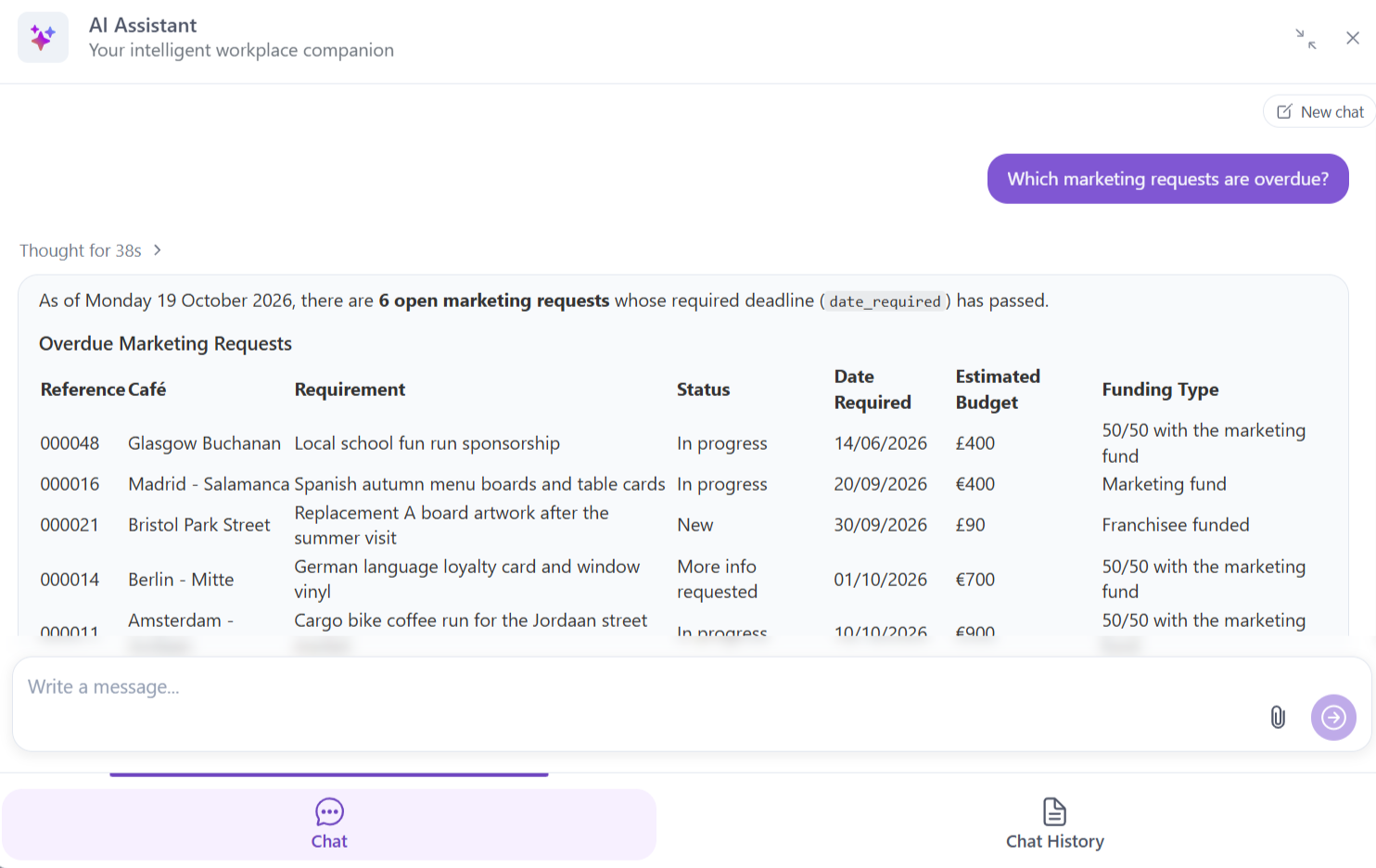Screen dimensions: 1376x868
Task: Click the 'Marketing fund' funding type cell
Action: 1164,484
